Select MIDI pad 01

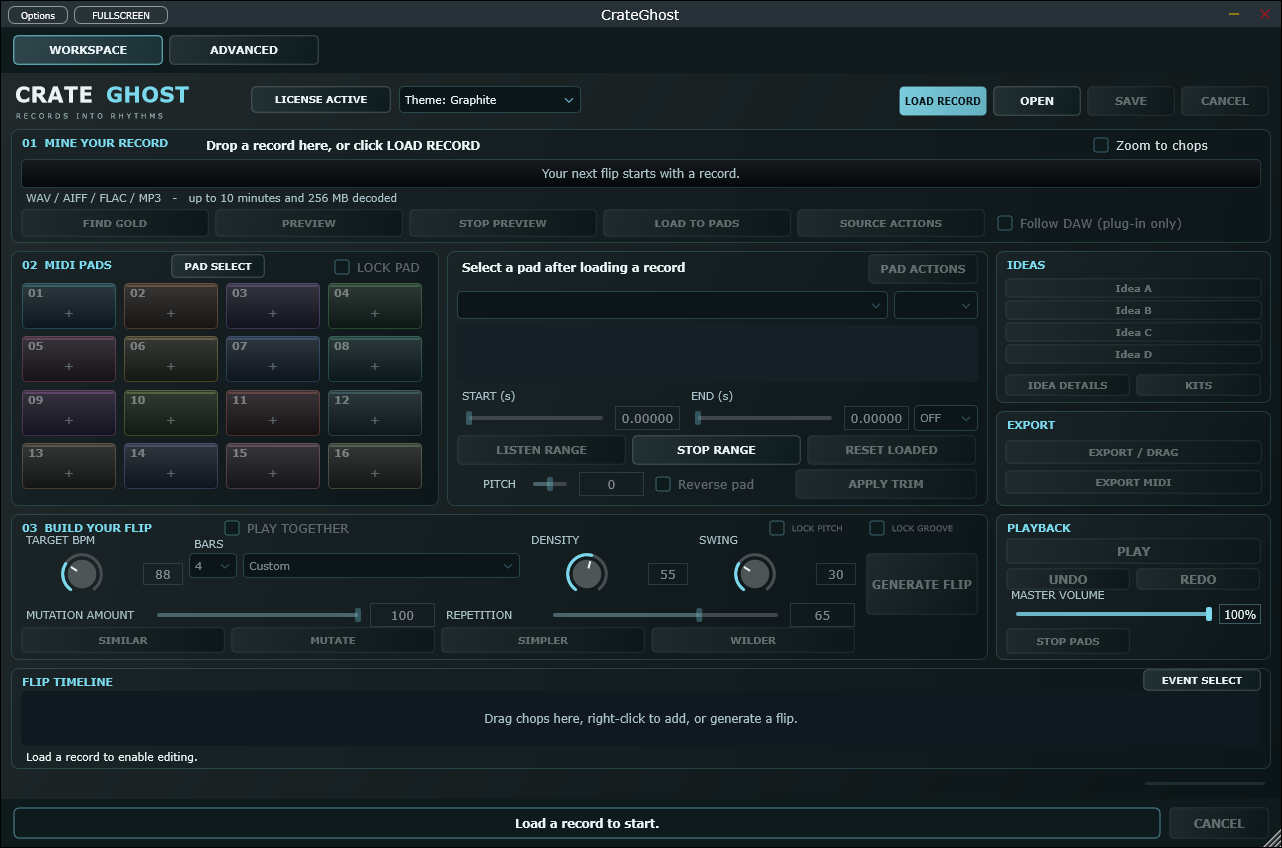point(69,306)
